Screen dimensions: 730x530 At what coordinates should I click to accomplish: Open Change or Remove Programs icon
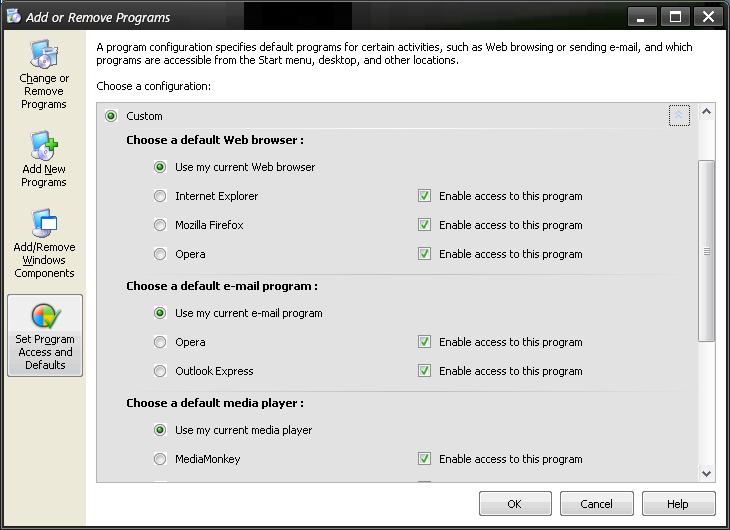(44, 75)
